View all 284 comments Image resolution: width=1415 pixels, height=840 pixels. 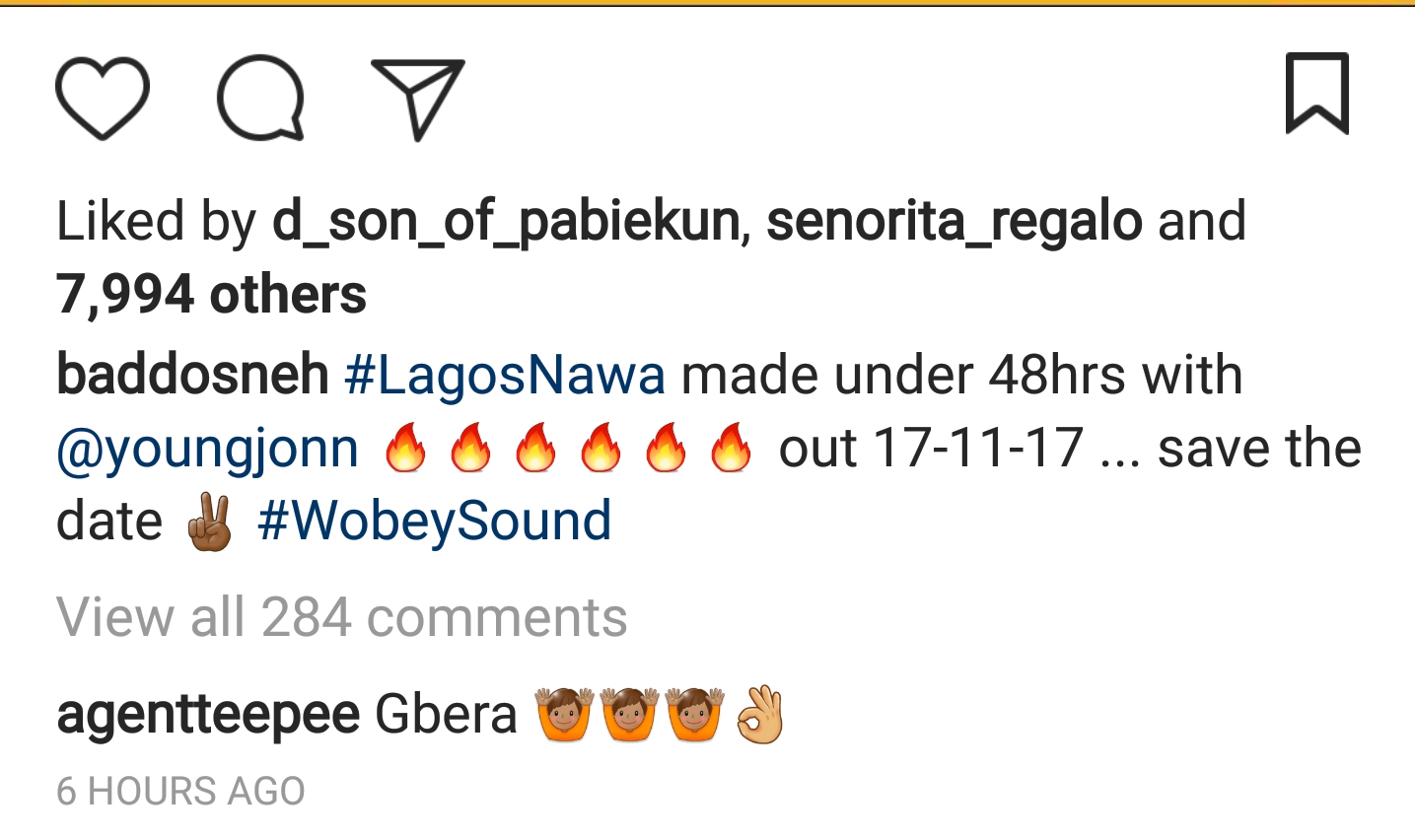tap(341, 618)
